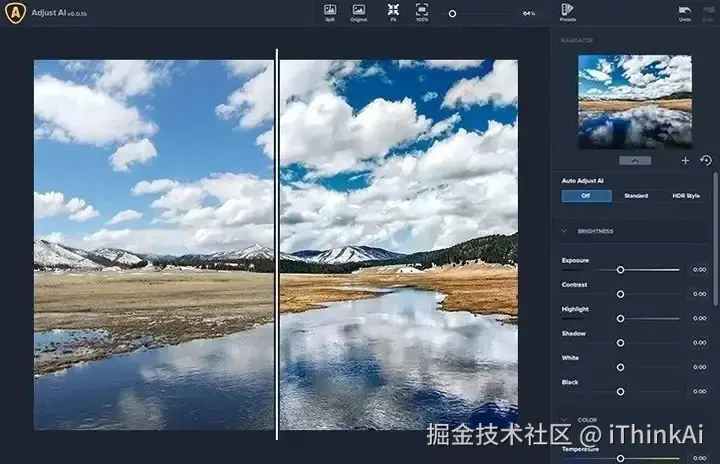Click the Contrast value field
Viewport: 720px width, 464px height.
(699, 294)
